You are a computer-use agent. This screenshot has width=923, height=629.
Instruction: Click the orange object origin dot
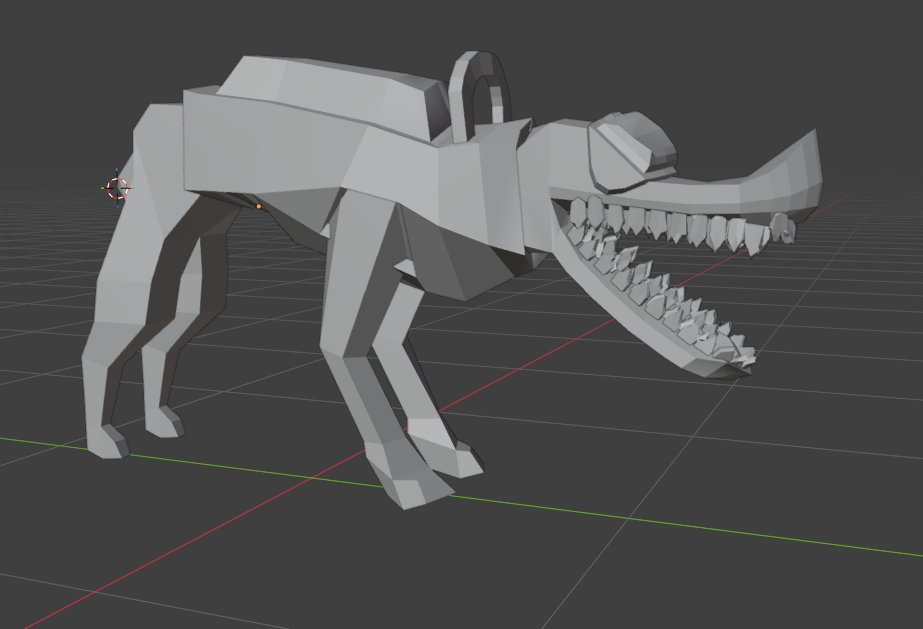[258, 207]
